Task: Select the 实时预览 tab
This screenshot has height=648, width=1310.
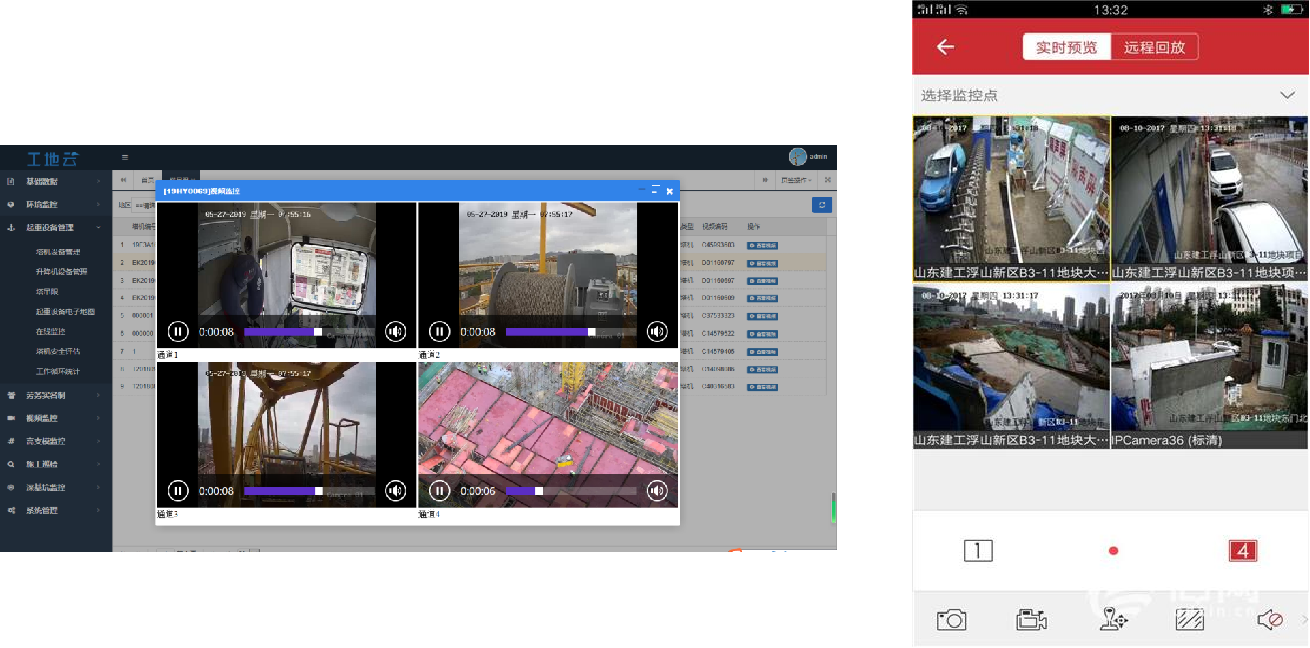Action: tap(1066, 47)
